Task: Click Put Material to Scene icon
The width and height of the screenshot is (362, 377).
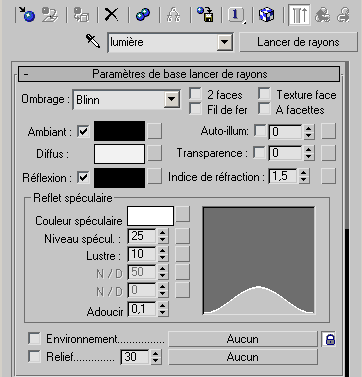Action: (x=50, y=15)
